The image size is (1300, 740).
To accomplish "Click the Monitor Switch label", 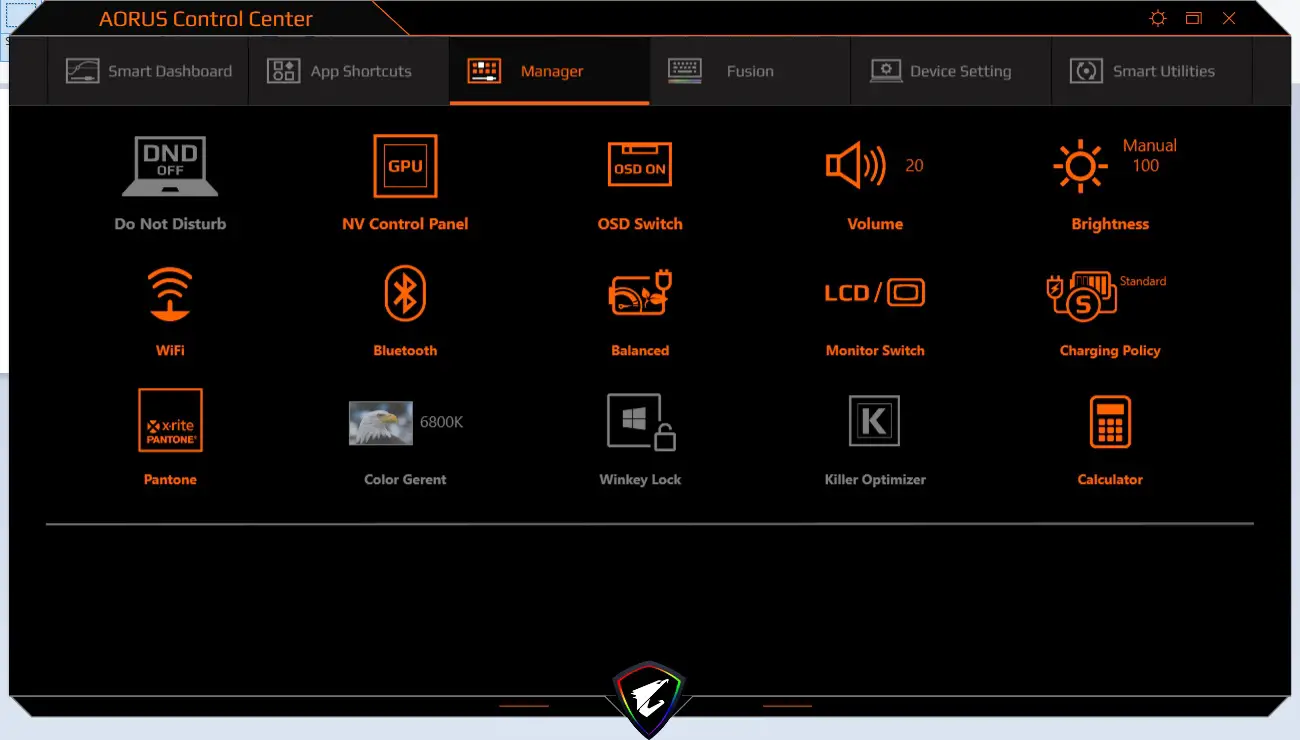I will tap(875, 351).
